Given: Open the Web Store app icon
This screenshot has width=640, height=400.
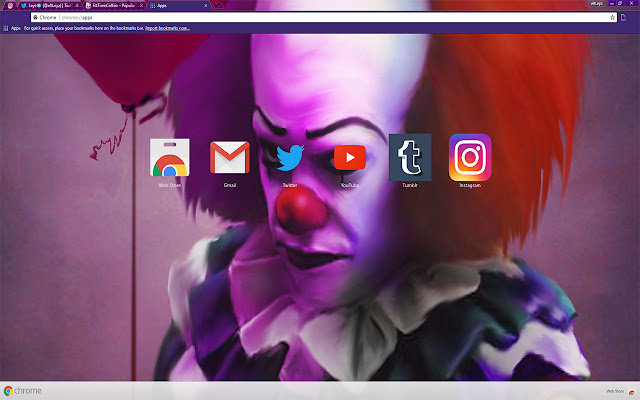Looking at the screenshot, I should (169, 158).
